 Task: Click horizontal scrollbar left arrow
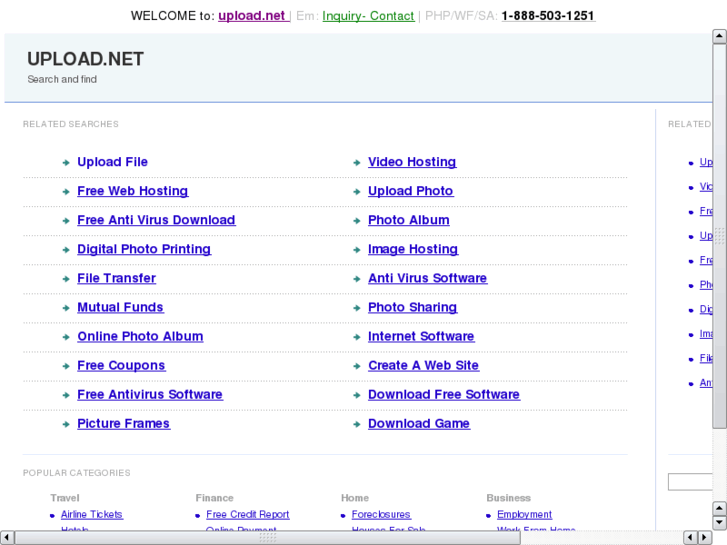tap(6, 538)
